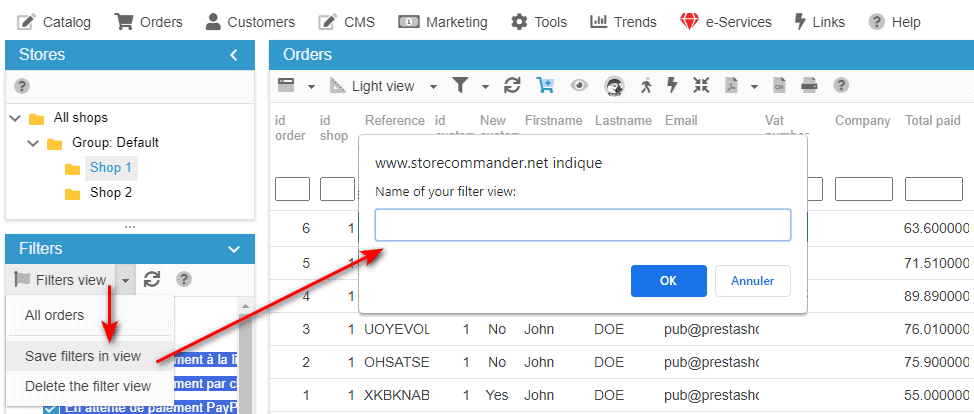Refresh the Filters panel list
This screenshot has height=414, width=974.
[152, 280]
